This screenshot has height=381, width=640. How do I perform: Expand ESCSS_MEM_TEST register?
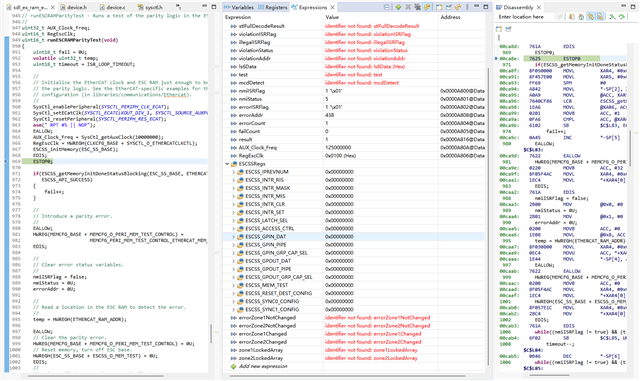tap(233, 285)
